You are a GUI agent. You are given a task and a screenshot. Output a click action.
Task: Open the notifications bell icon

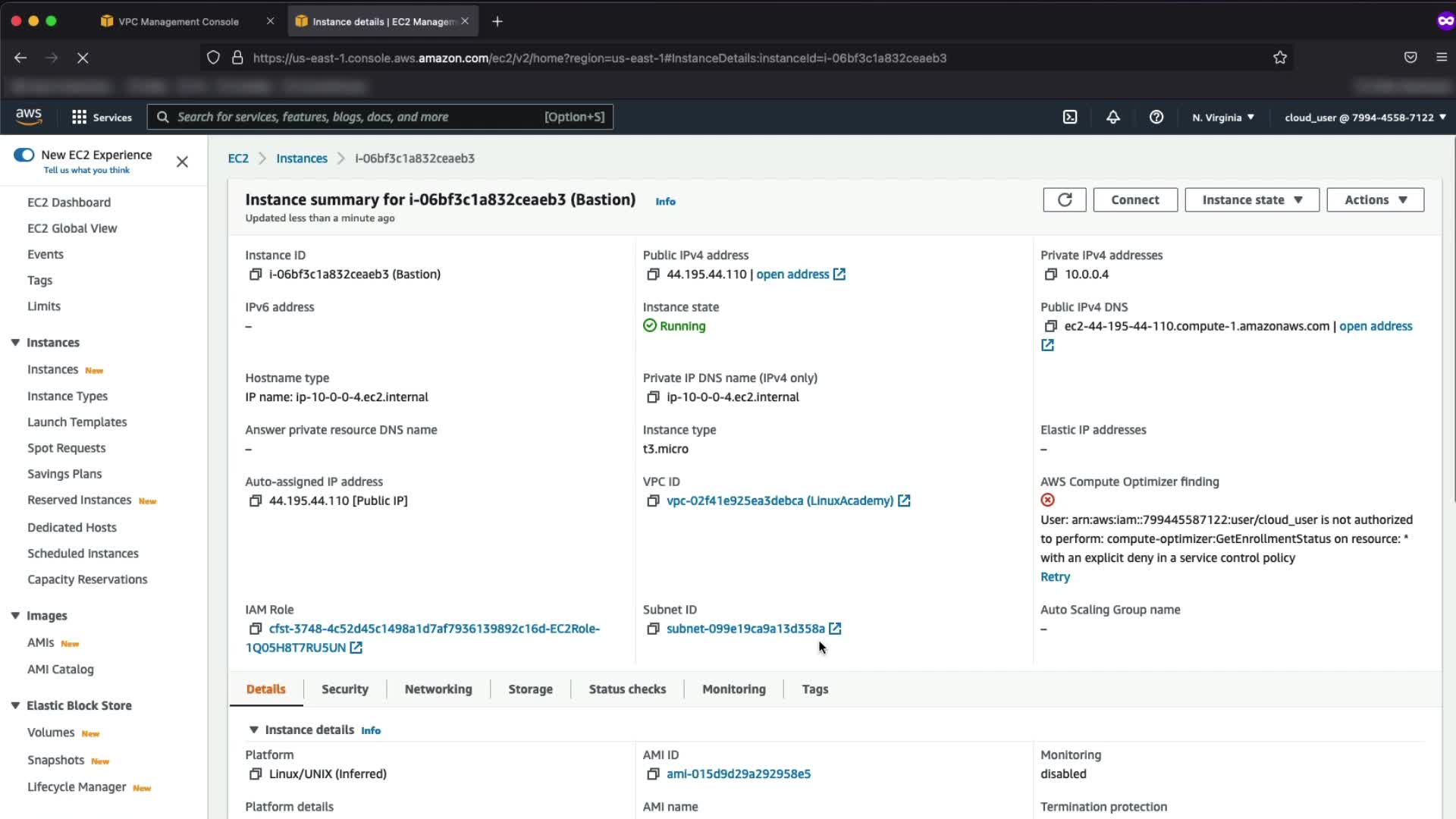[1112, 118]
